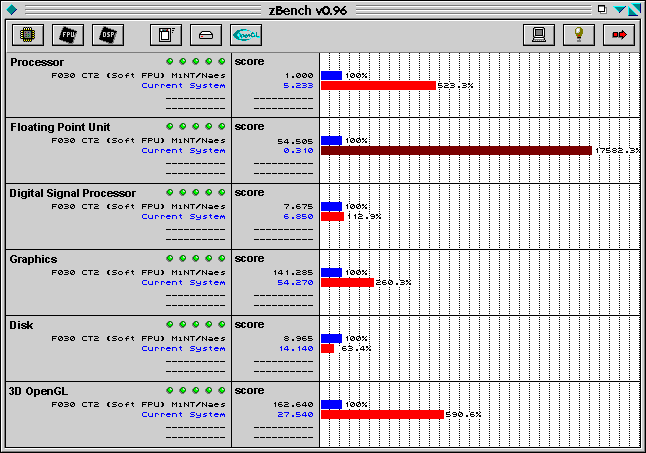
Task: Click first green dot in Processor row
Action: [x=170, y=62]
